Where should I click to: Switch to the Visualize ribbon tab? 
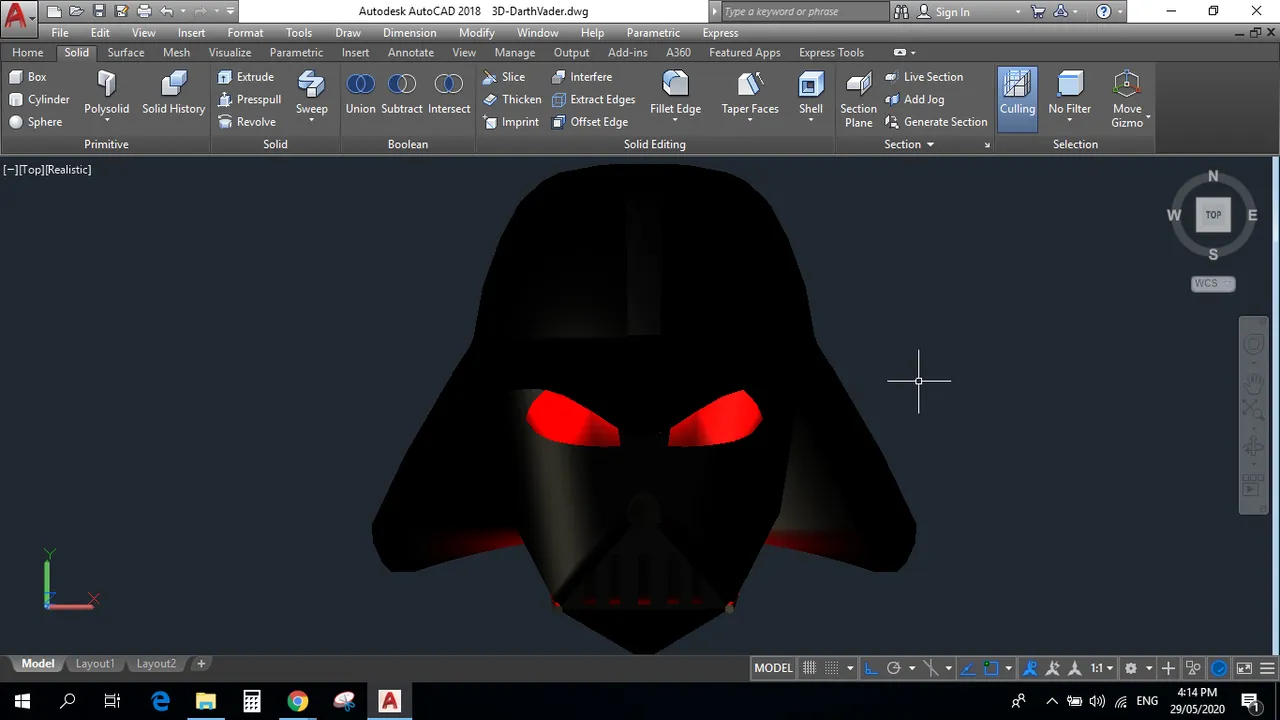tap(230, 53)
